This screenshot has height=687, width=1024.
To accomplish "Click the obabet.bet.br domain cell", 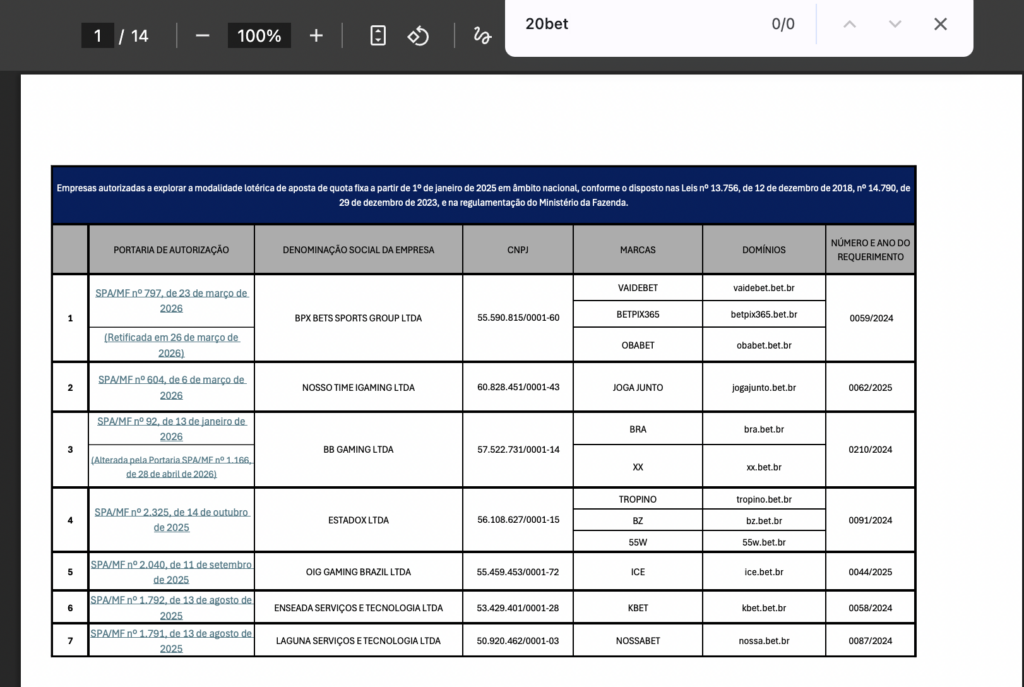I will pyautogui.click(x=763, y=345).
